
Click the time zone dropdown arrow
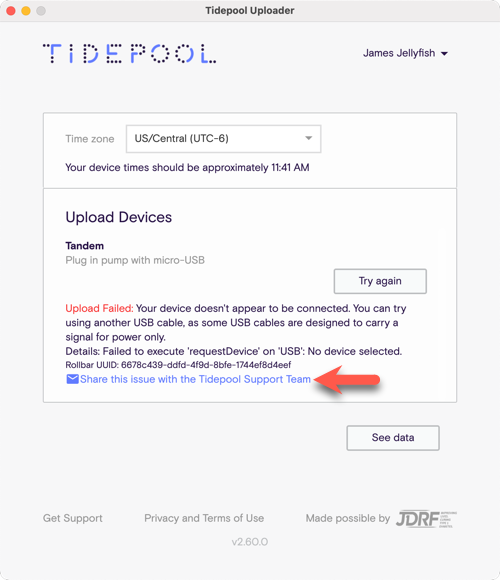(x=308, y=138)
